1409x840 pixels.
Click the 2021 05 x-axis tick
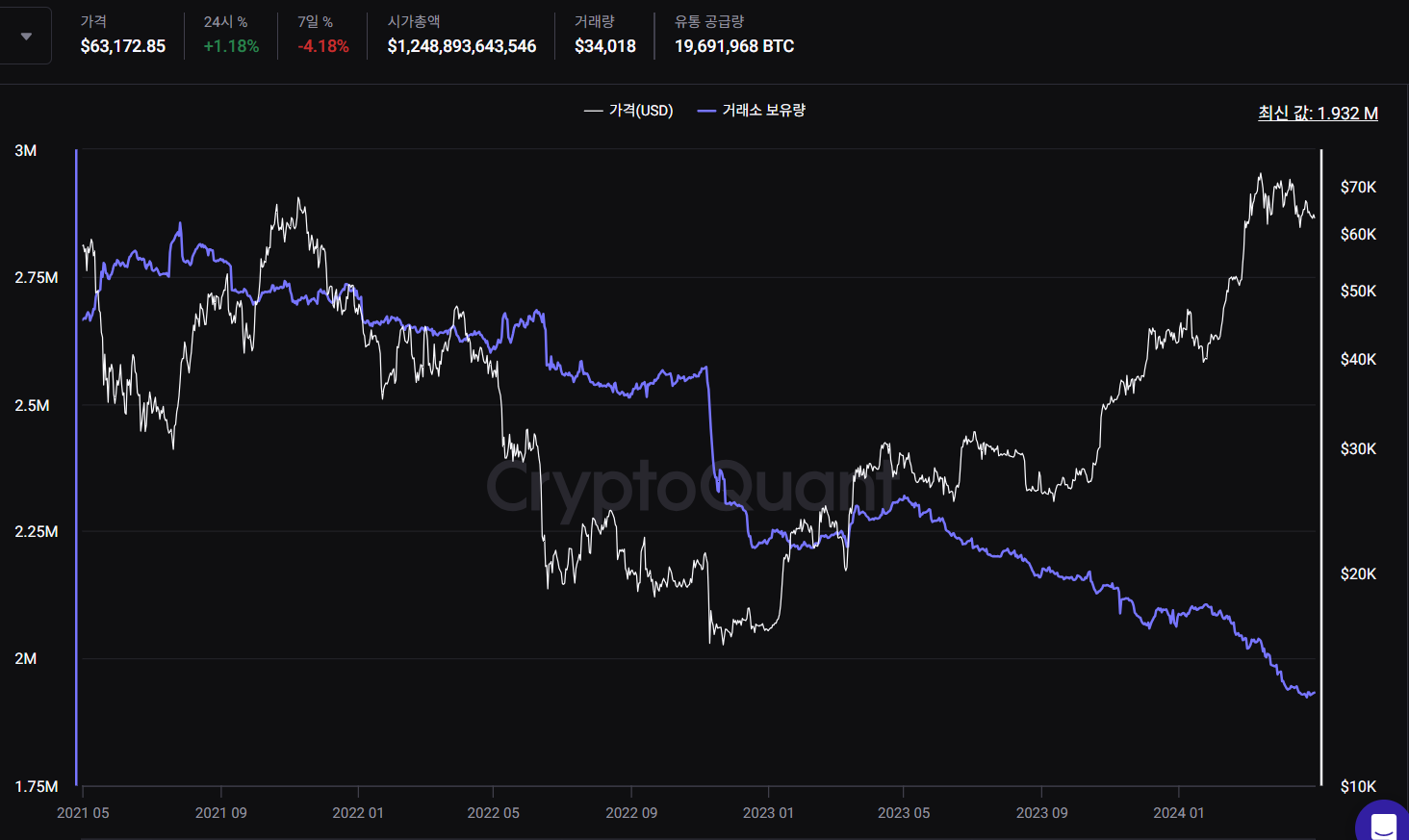[83, 813]
